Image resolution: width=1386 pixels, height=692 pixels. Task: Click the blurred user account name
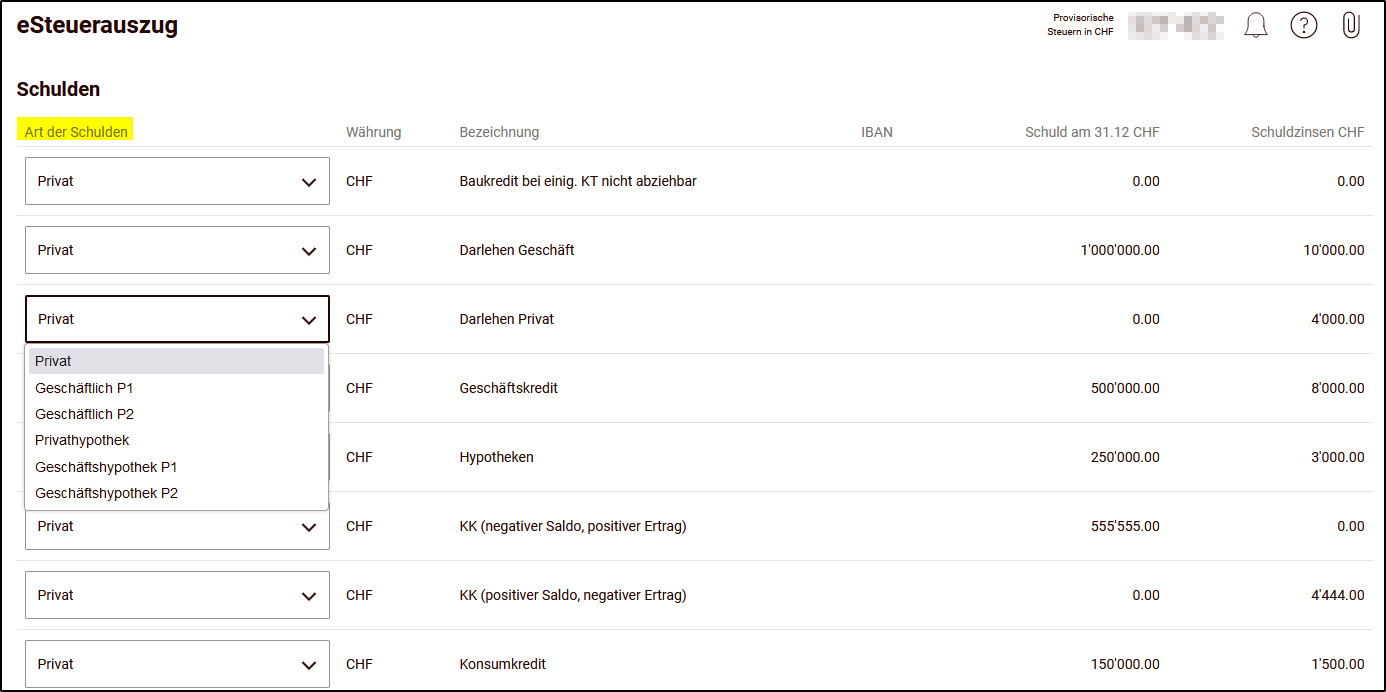pyautogui.click(x=1176, y=26)
